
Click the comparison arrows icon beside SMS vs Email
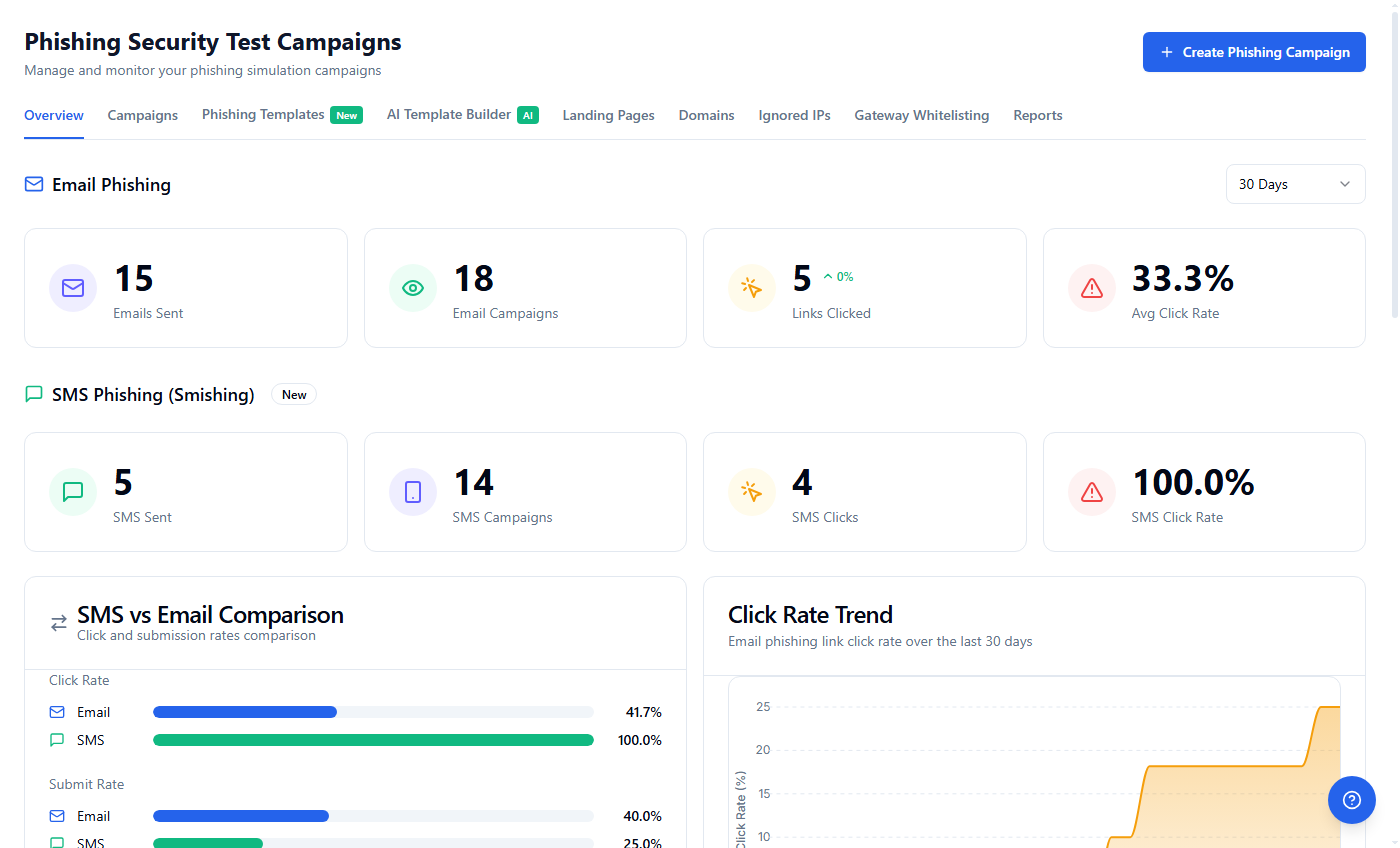click(x=58, y=622)
